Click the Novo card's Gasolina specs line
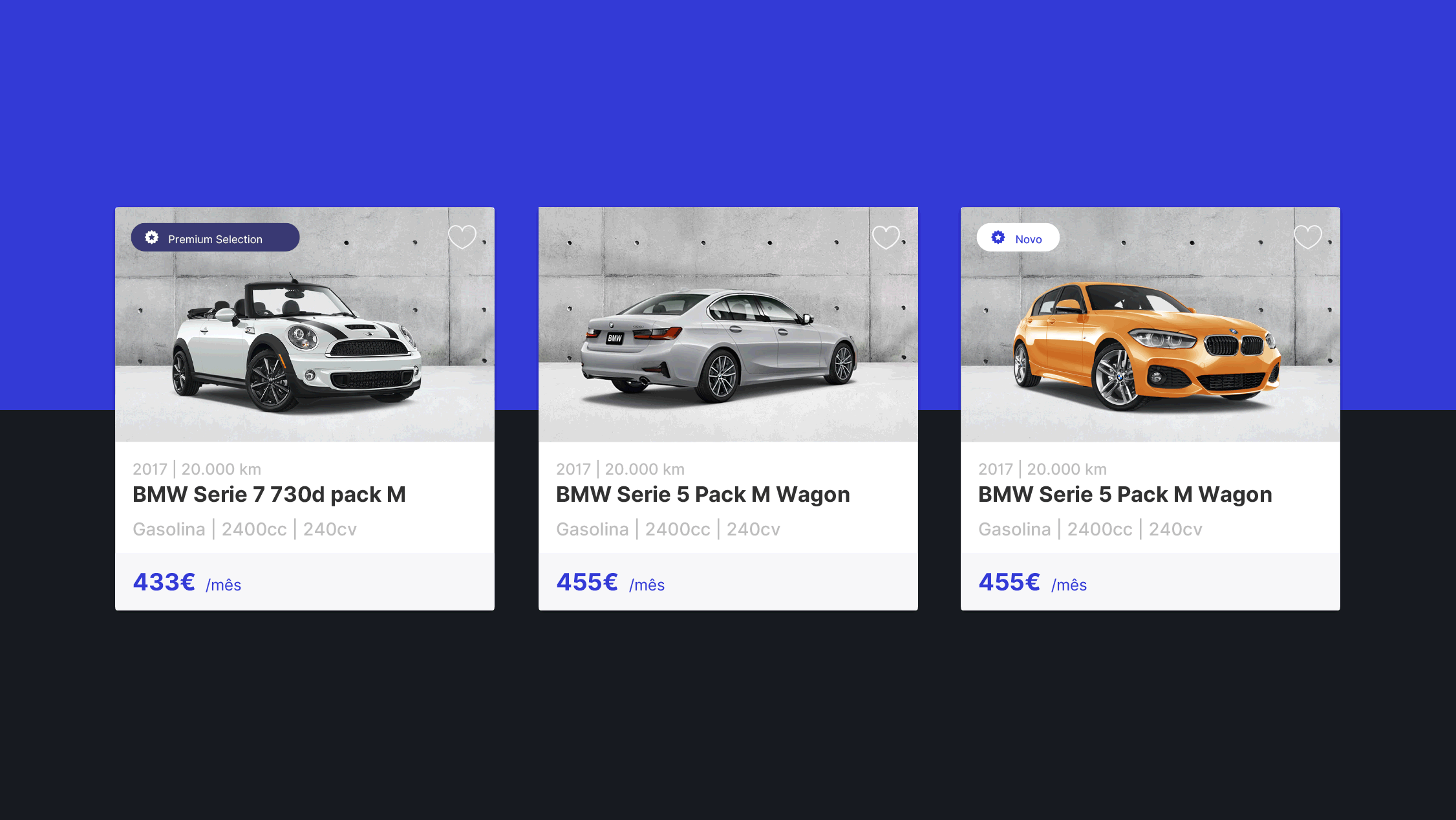 pos(1090,529)
